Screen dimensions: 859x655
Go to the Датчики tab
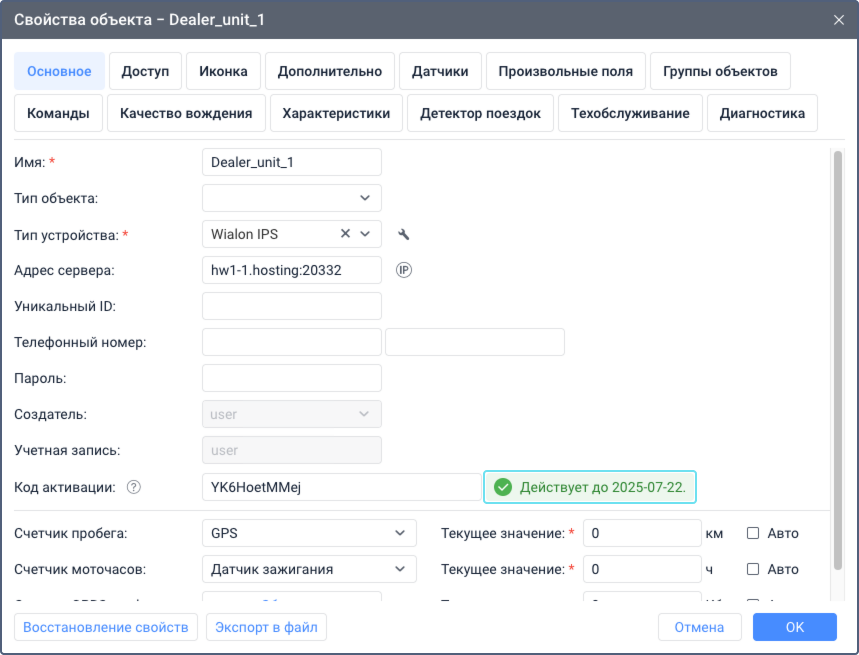(440, 71)
